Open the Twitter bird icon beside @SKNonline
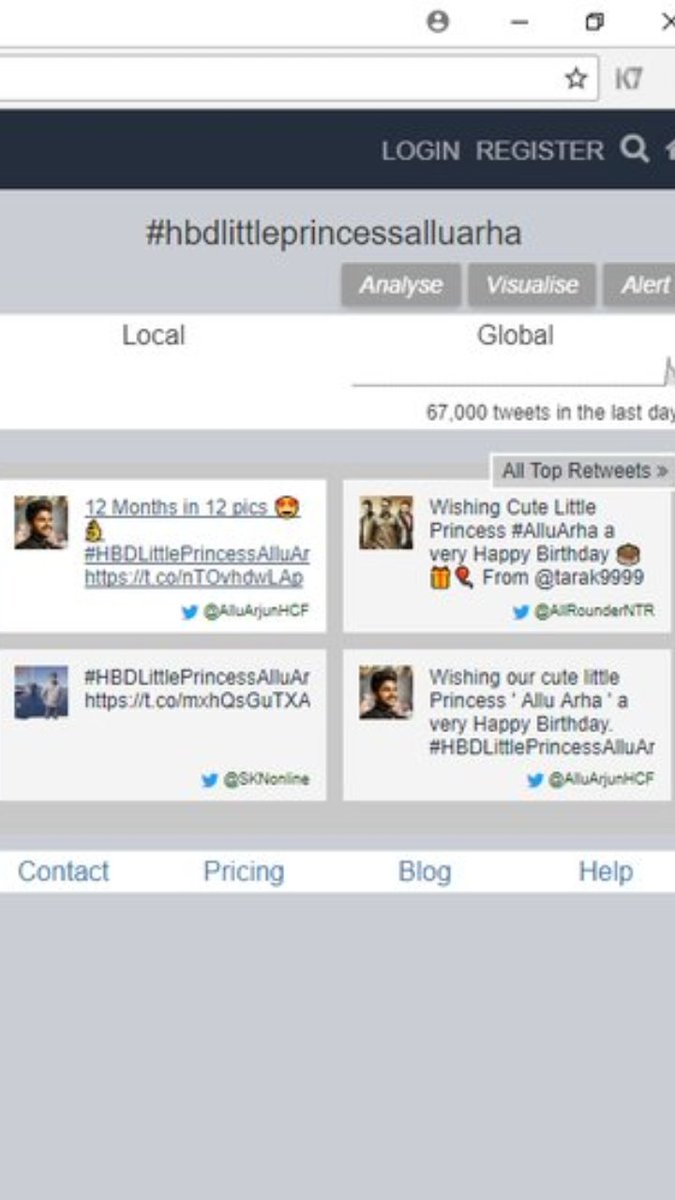 click(209, 780)
